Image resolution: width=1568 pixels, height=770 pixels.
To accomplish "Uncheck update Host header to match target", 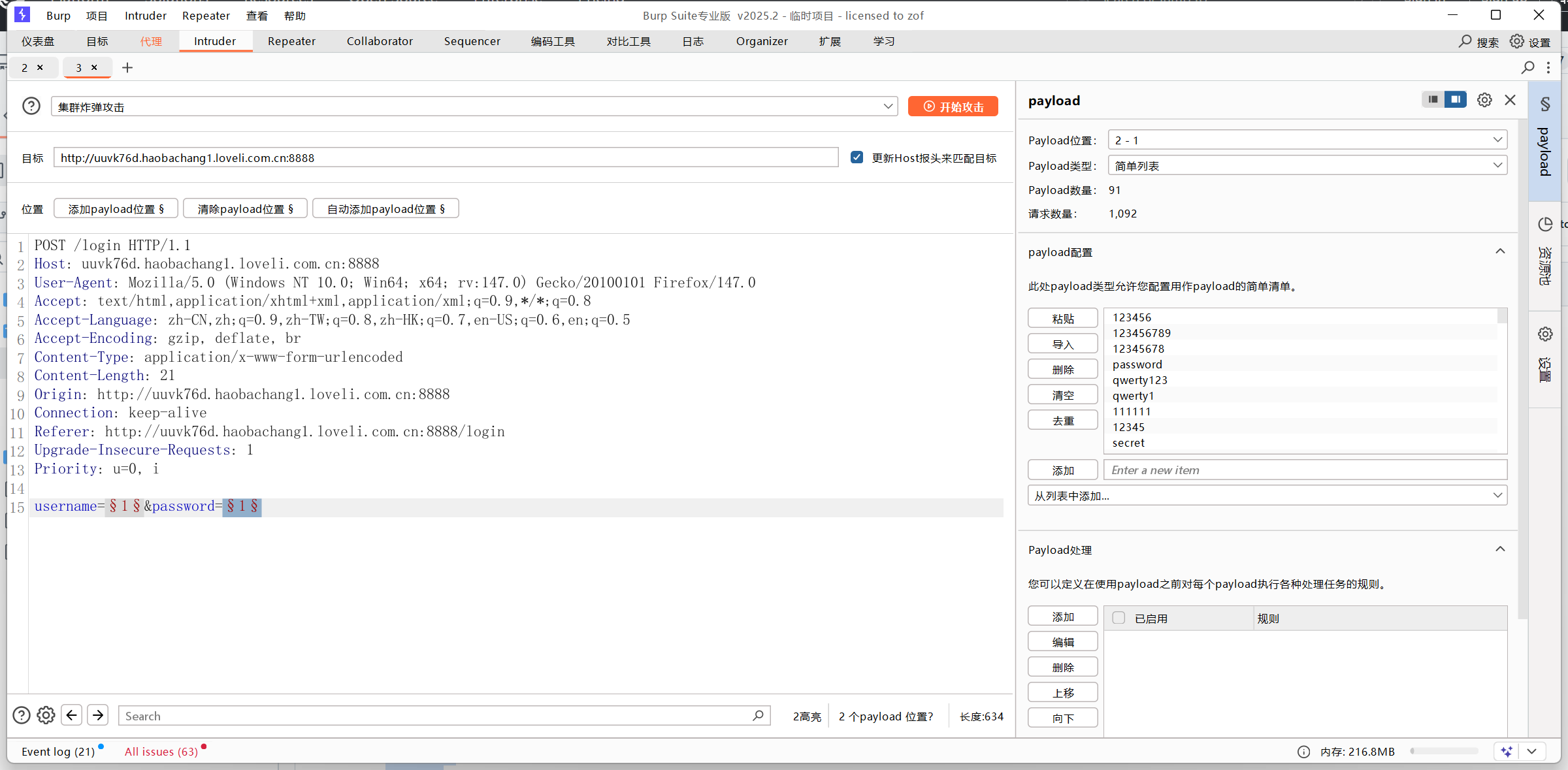I will (857, 157).
